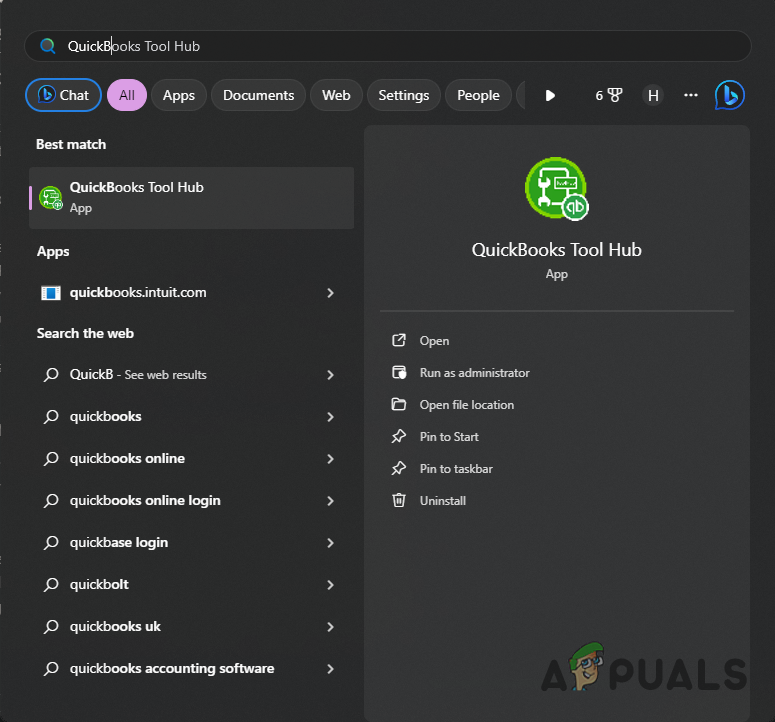Expand the quickbooks suggestion chevron

tap(330, 417)
